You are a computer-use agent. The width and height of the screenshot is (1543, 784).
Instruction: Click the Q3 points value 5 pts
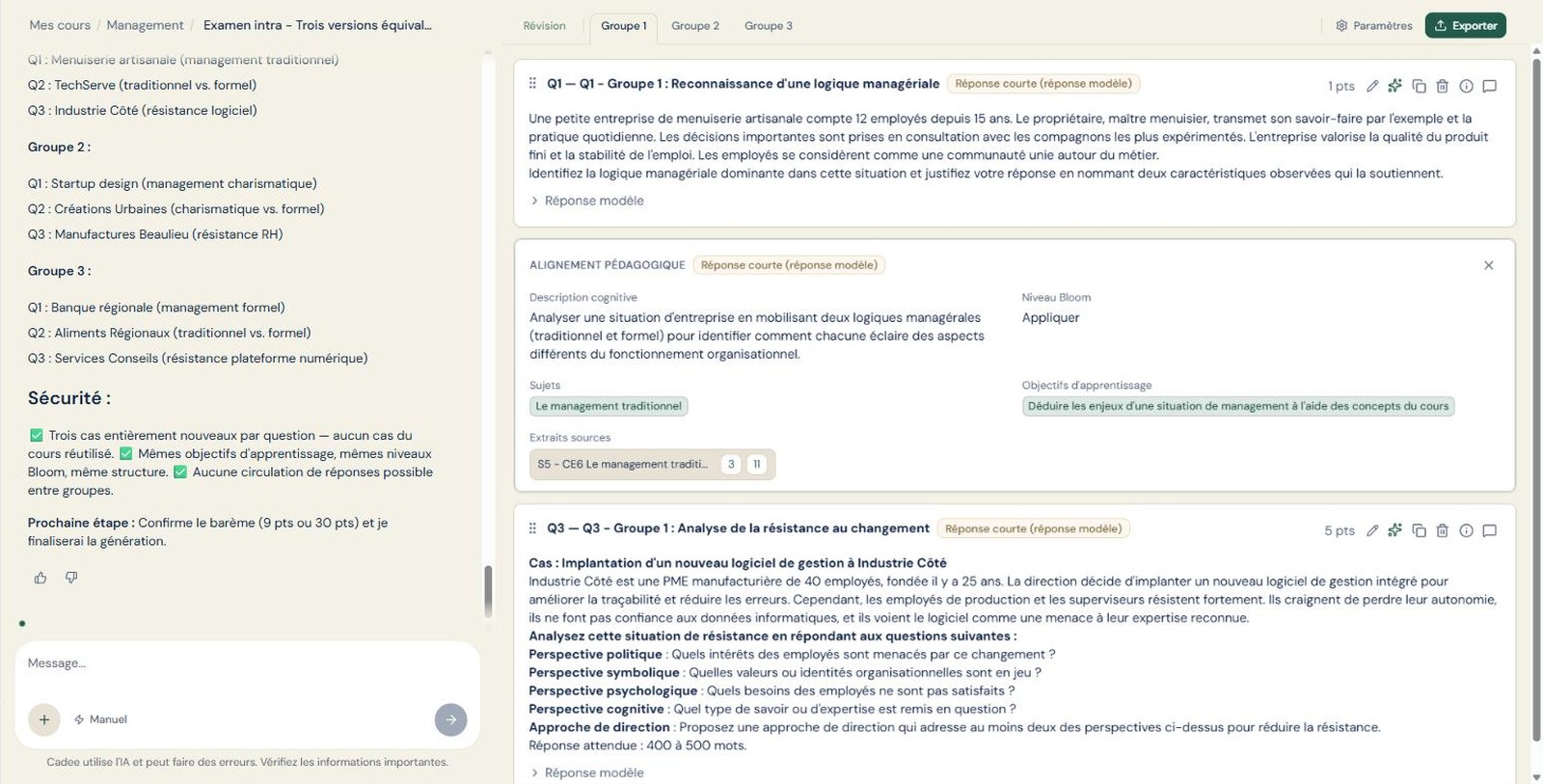pyautogui.click(x=1340, y=530)
